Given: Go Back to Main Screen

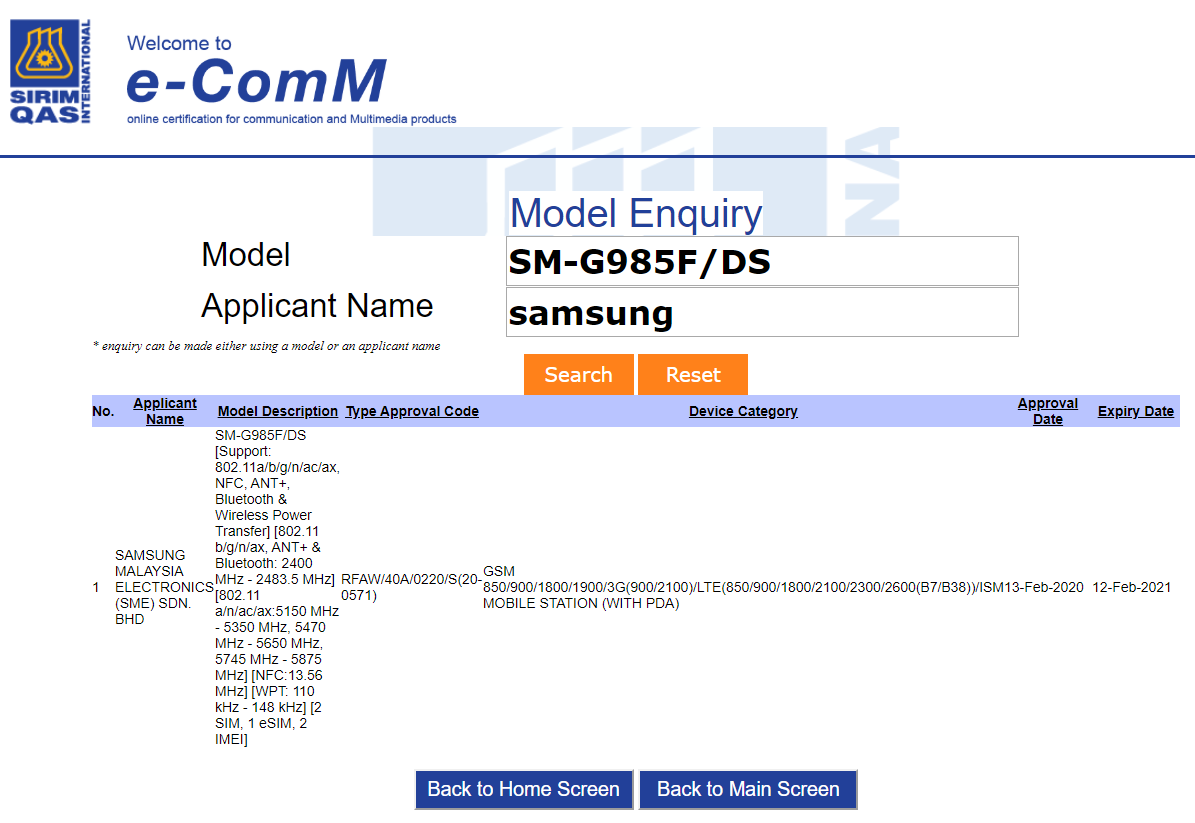Looking at the screenshot, I should 748,789.
